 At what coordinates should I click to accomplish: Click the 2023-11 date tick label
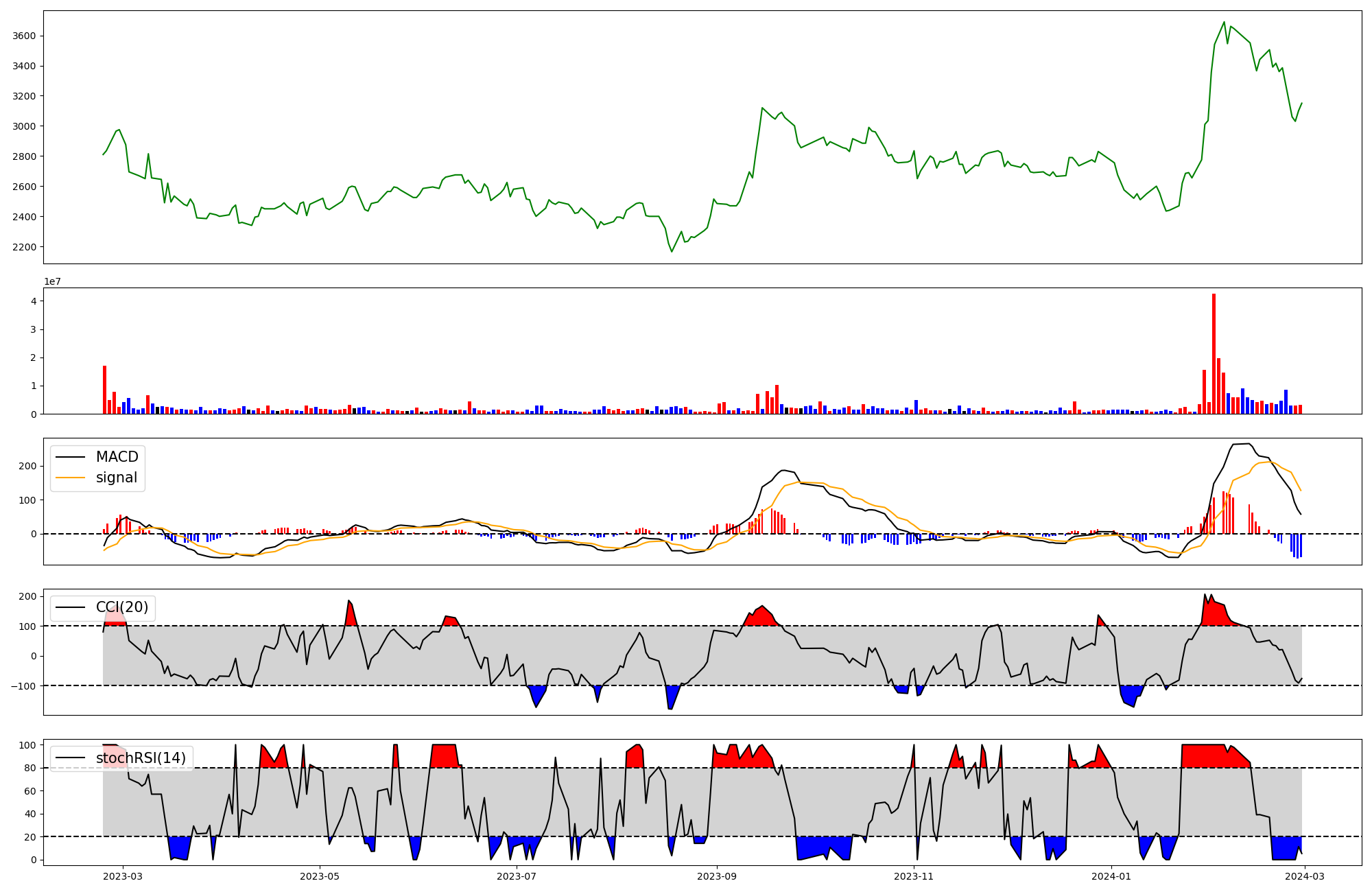coord(914,876)
